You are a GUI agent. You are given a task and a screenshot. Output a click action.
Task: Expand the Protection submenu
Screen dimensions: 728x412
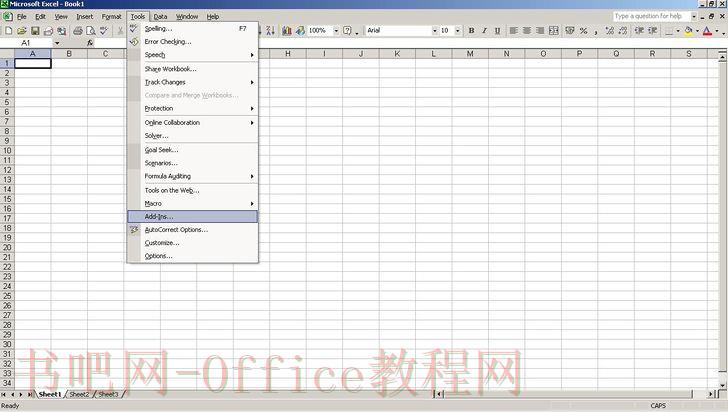[193, 108]
